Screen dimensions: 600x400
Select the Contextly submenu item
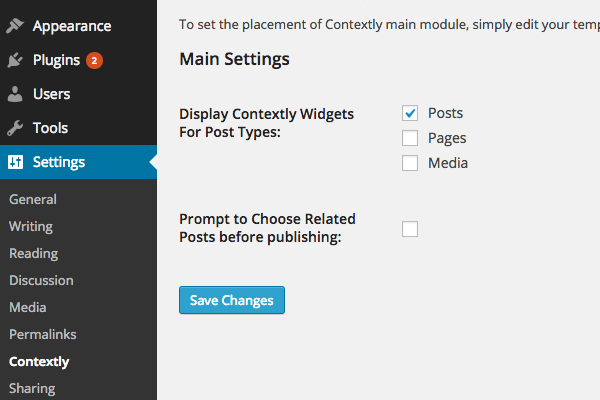[39, 362]
